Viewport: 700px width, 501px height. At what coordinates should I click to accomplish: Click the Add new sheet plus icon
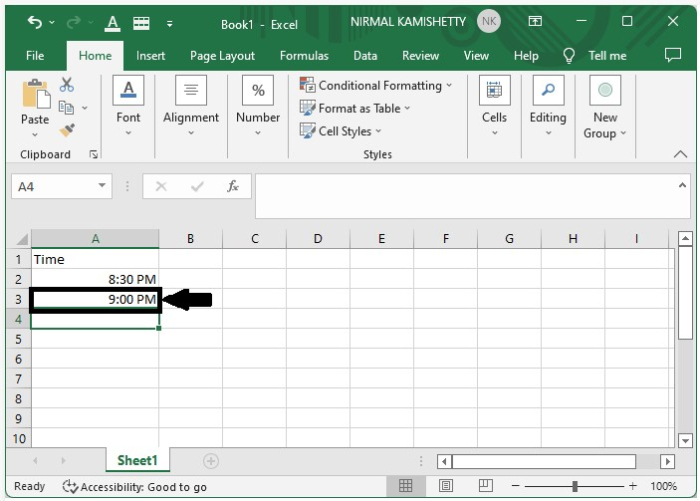click(x=210, y=461)
